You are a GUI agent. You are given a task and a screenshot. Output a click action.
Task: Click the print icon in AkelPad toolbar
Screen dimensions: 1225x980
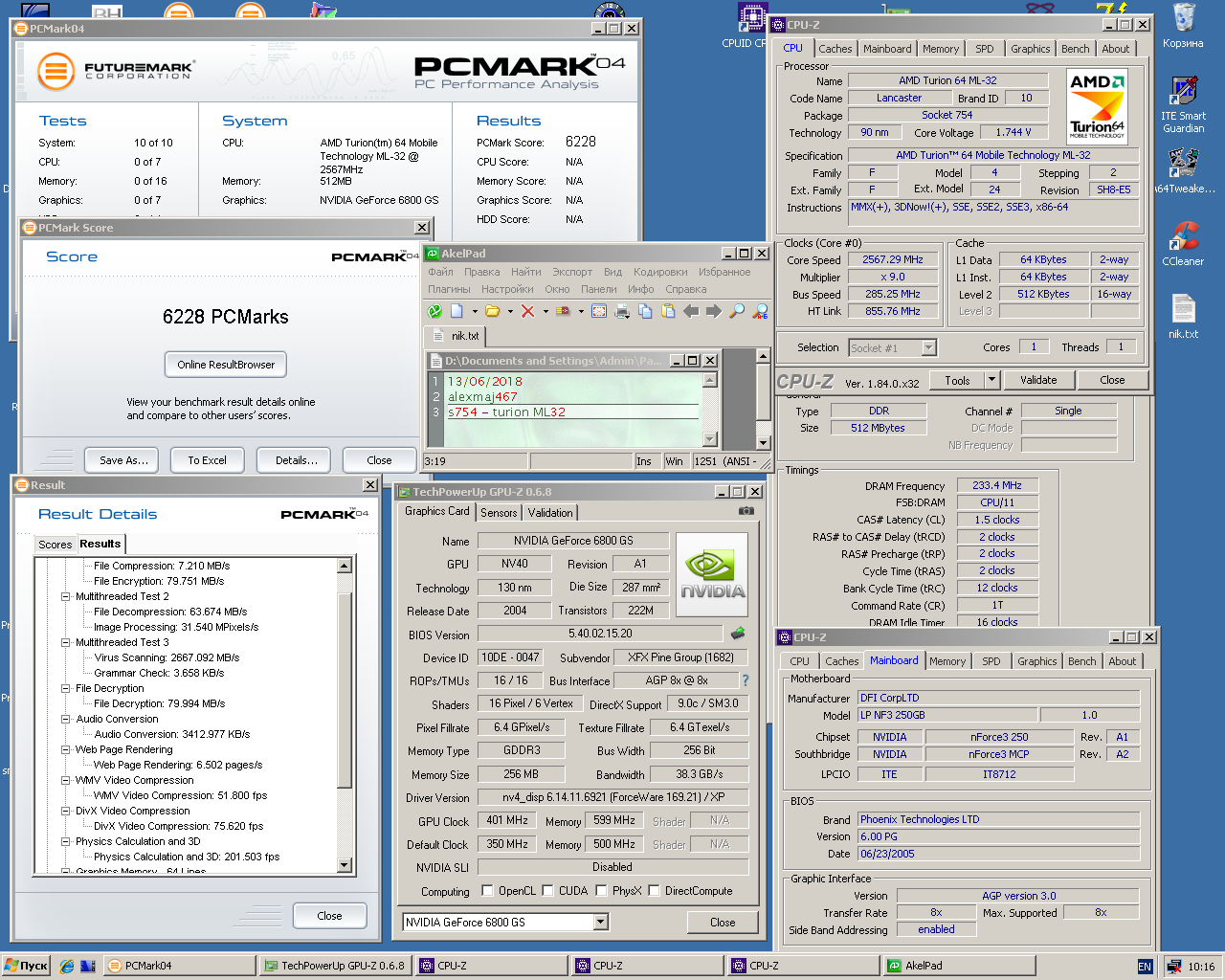(622, 311)
